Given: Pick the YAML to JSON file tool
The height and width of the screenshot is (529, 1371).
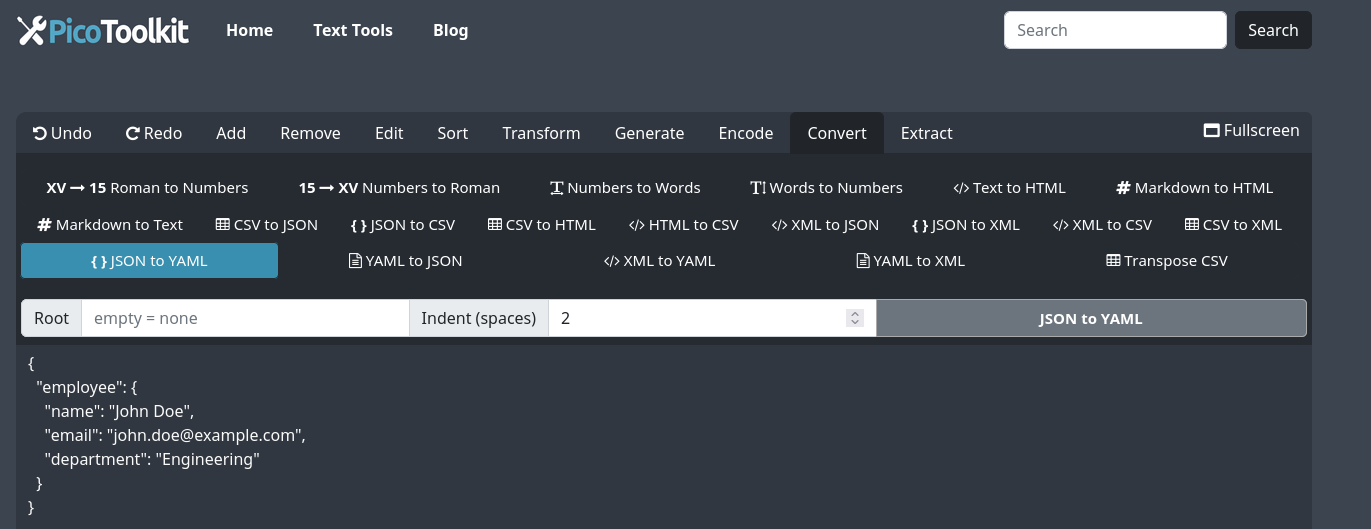Looking at the screenshot, I should [x=404, y=261].
